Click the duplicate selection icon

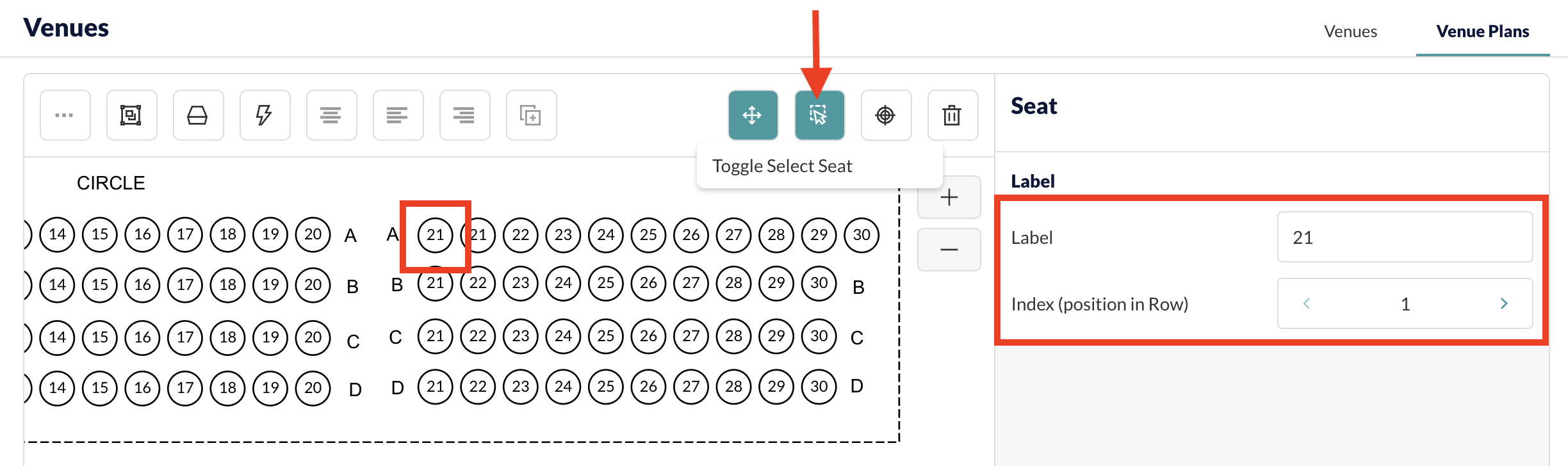point(531,115)
